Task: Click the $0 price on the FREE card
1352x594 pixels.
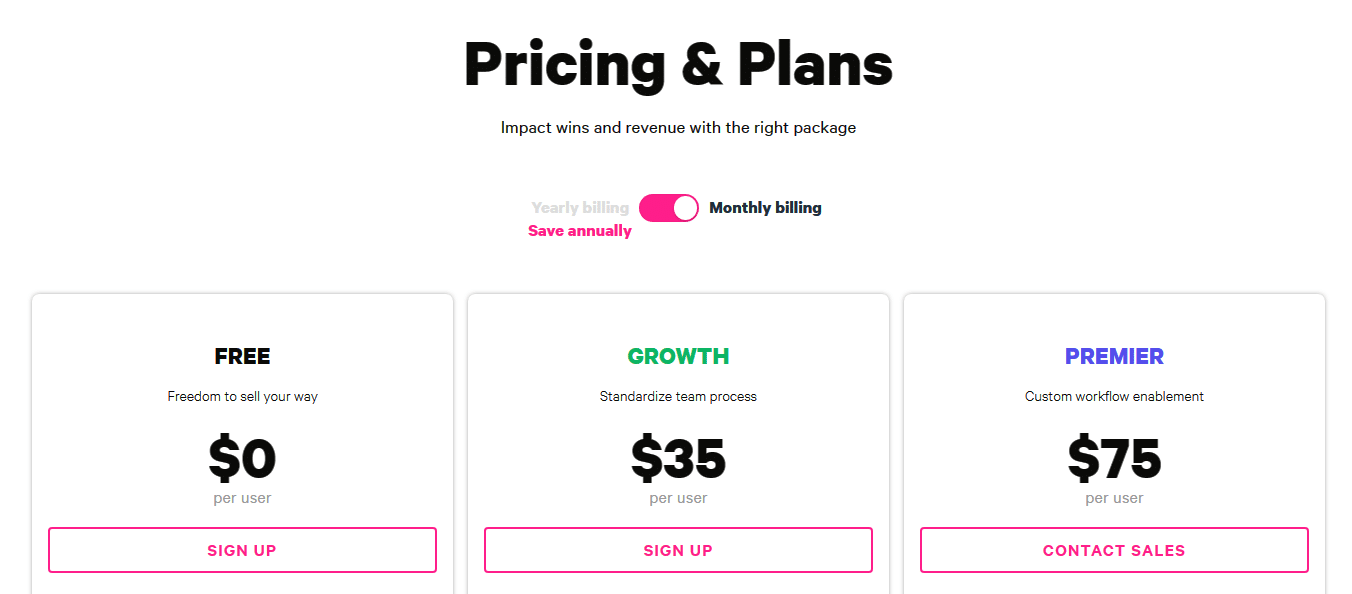Action: click(242, 458)
